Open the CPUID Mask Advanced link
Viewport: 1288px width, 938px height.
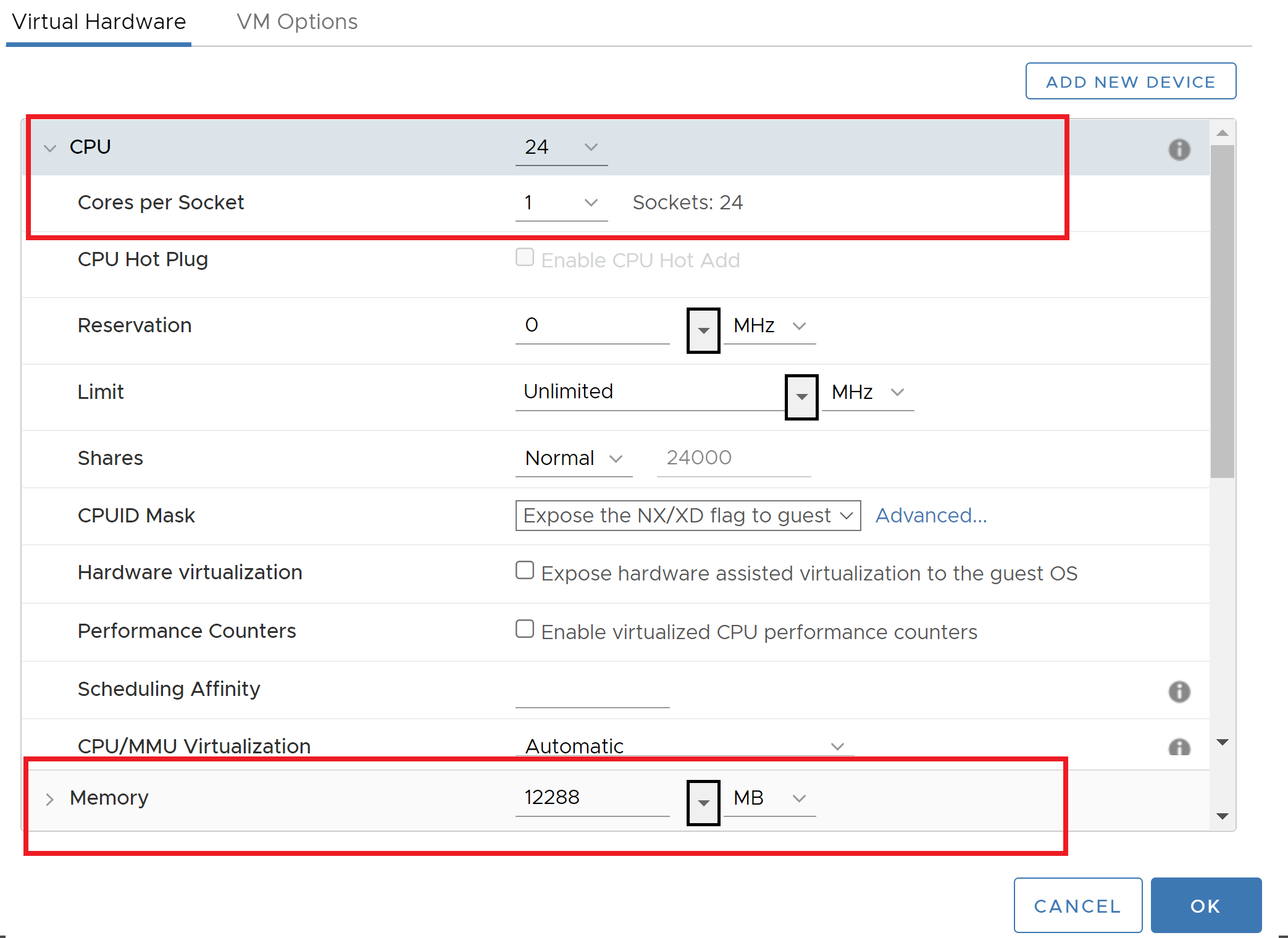click(x=930, y=515)
